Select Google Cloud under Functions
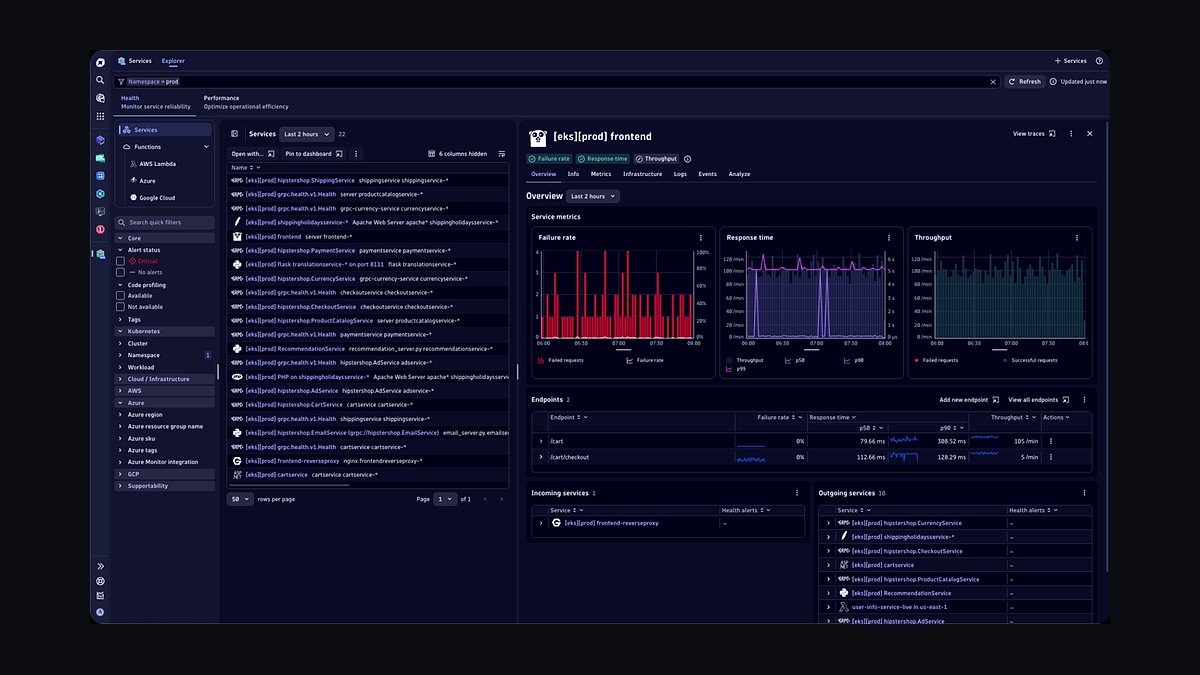 pos(157,198)
